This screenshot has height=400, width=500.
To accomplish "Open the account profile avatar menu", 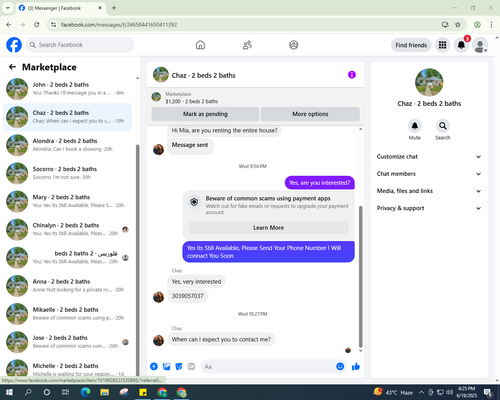I will (480, 45).
